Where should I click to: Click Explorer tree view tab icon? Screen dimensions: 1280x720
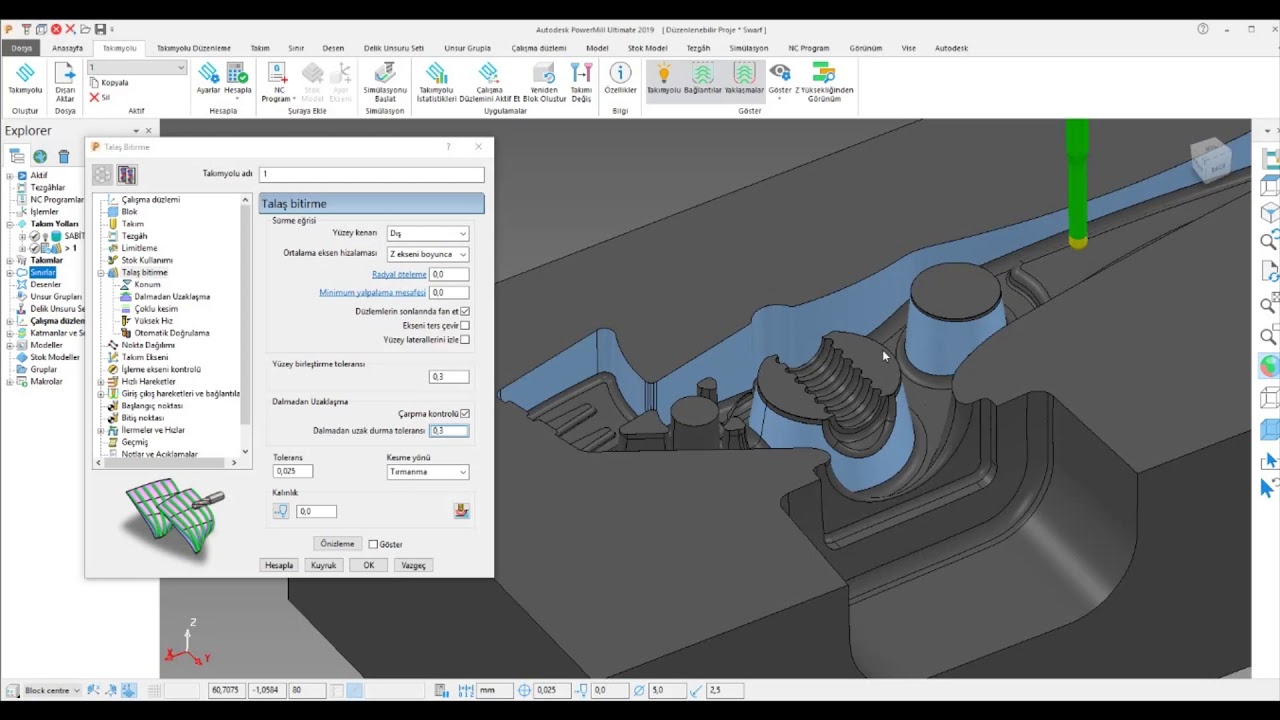click(x=17, y=156)
